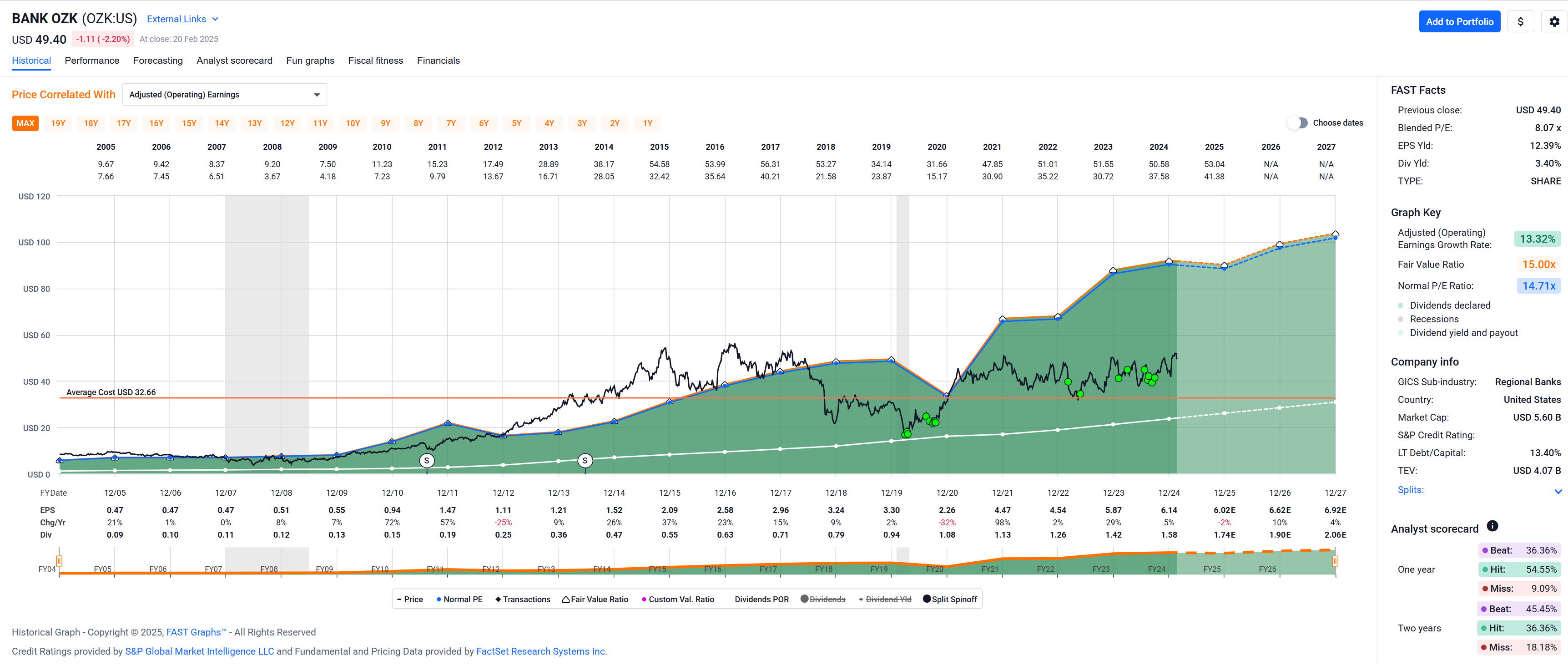Switch to the Historical tab
The width and height of the screenshot is (1568, 666).
coord(31,61)
